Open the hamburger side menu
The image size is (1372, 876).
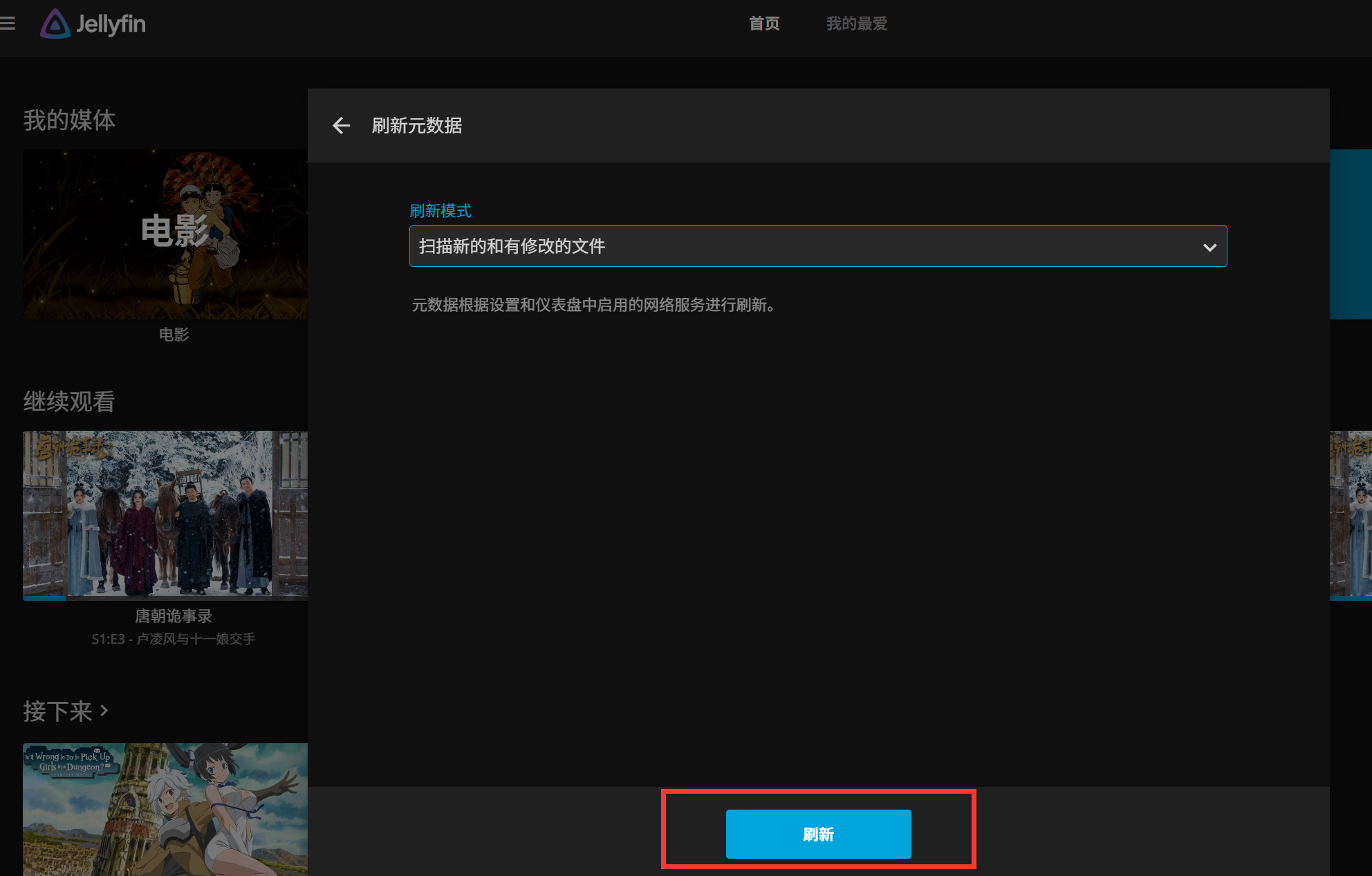pyautogui.click(x=8, y=24)
